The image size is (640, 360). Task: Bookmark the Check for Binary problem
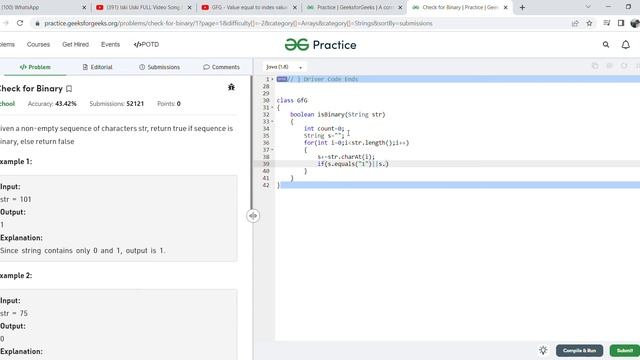[69, 89]
